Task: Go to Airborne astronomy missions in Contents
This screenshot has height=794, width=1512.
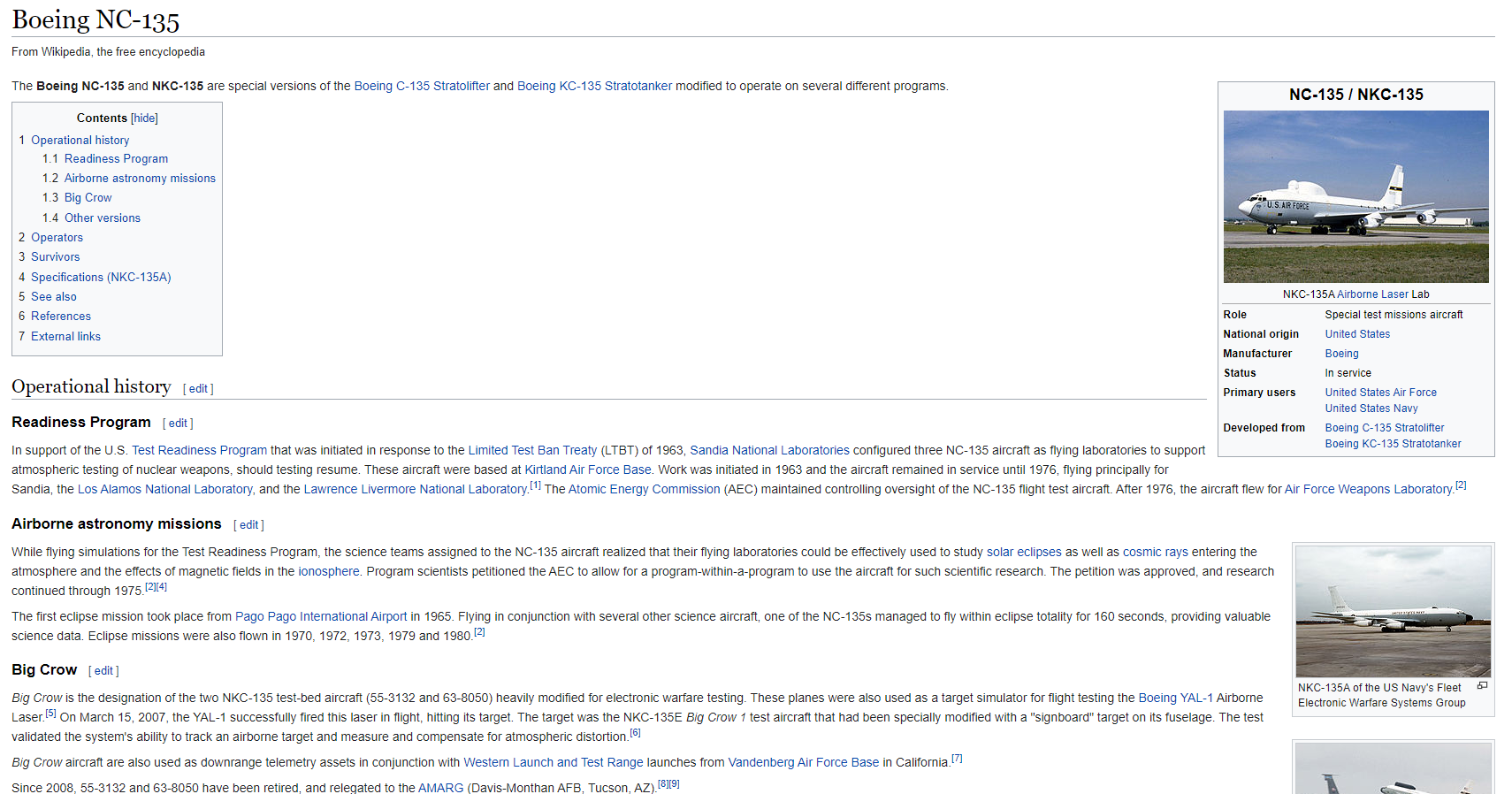Action: click(140, 178)
